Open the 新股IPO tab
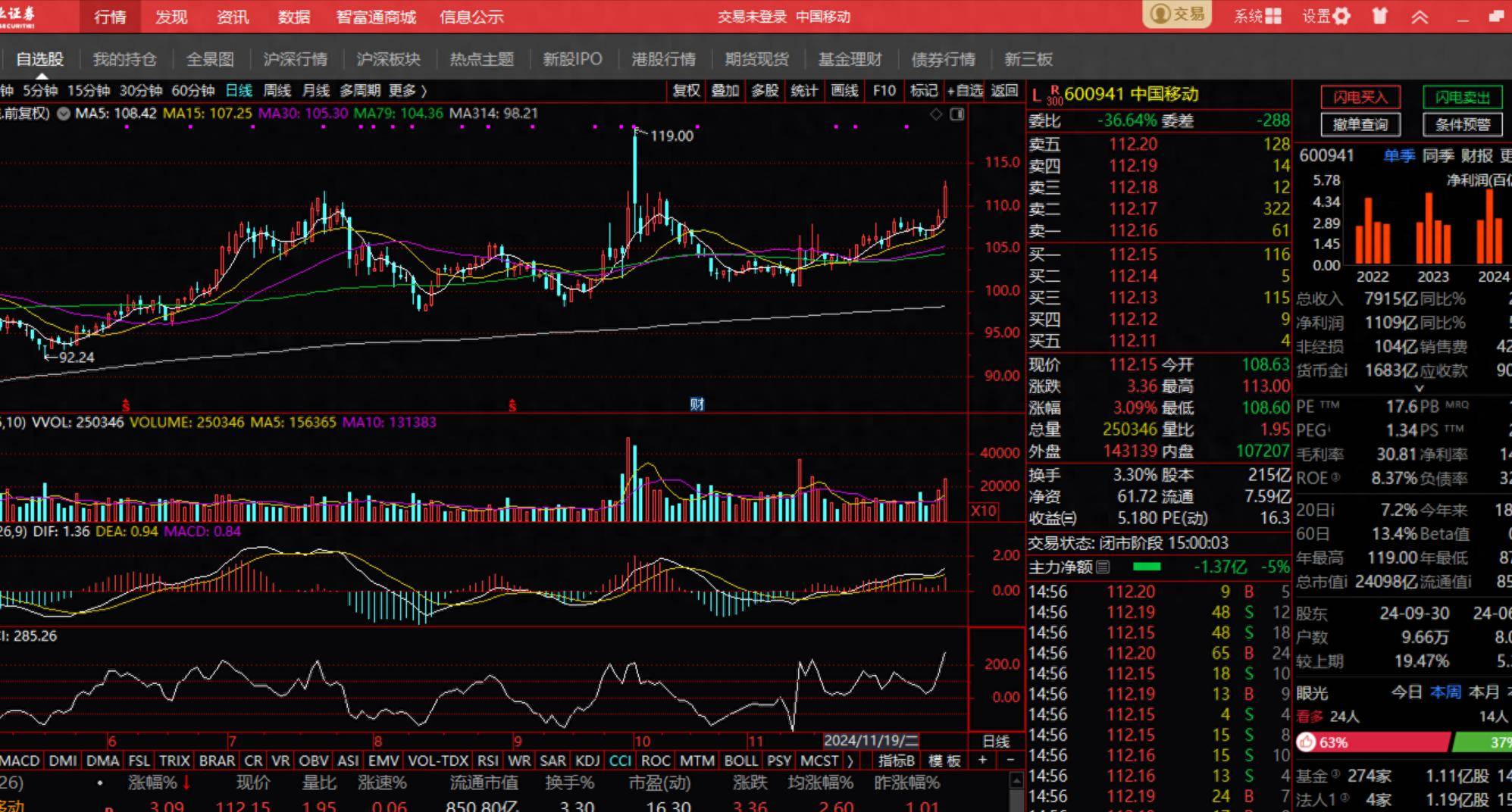 pyautogui.click(x=572, y=59)
